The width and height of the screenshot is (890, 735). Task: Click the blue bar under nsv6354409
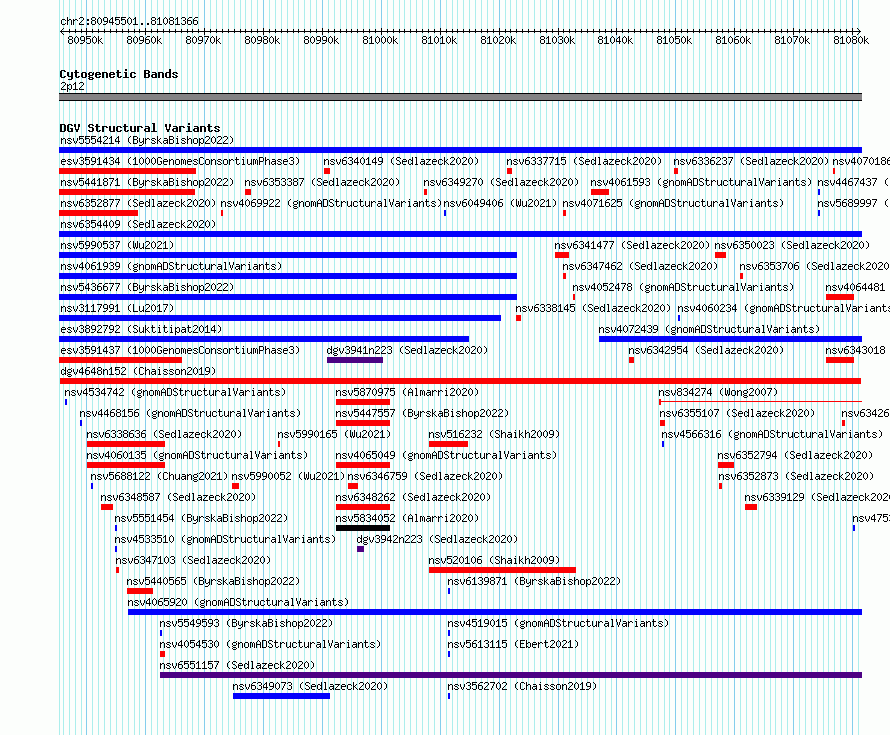[x=460, y=234]
